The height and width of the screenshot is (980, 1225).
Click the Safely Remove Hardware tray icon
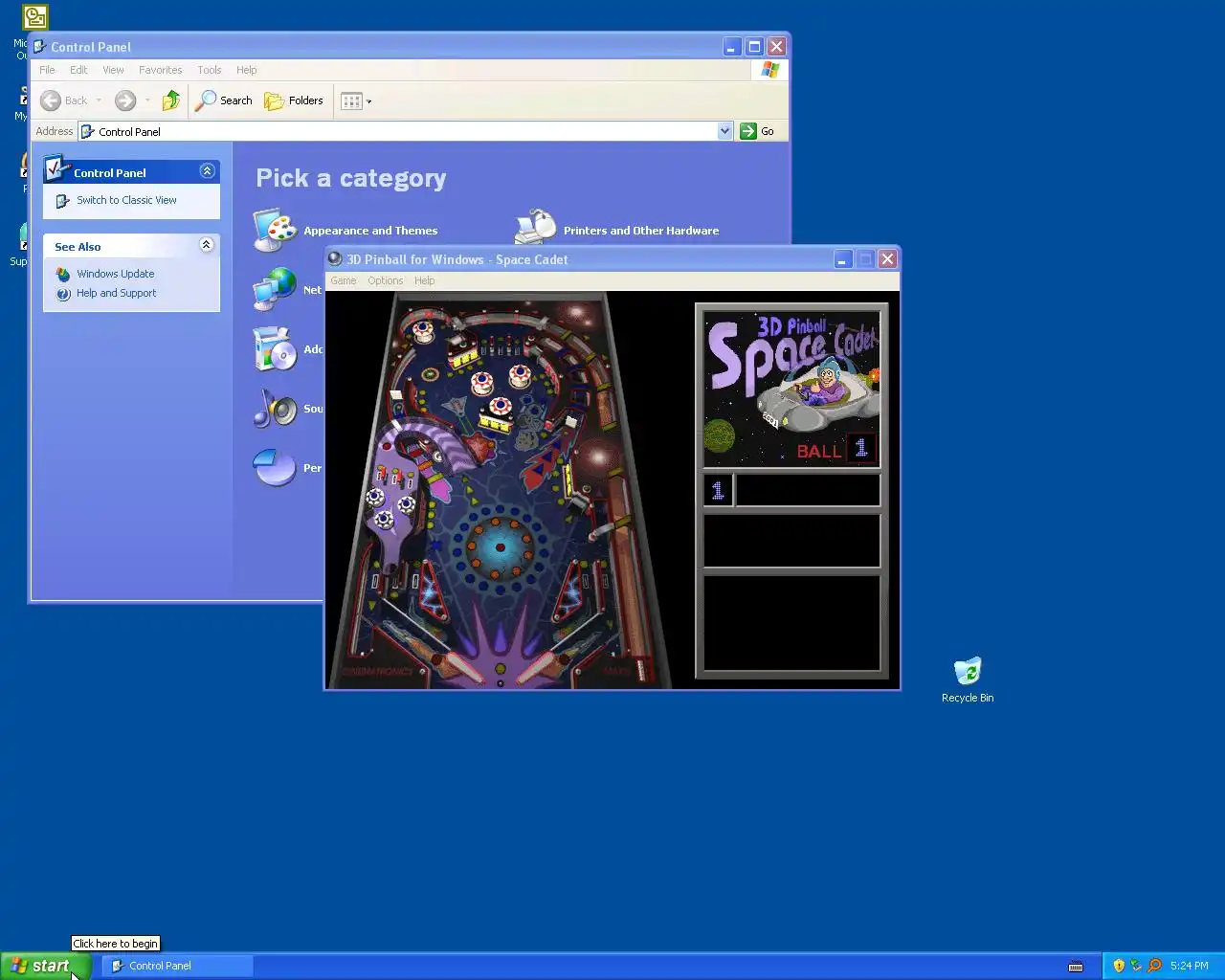click(1136, 966)
